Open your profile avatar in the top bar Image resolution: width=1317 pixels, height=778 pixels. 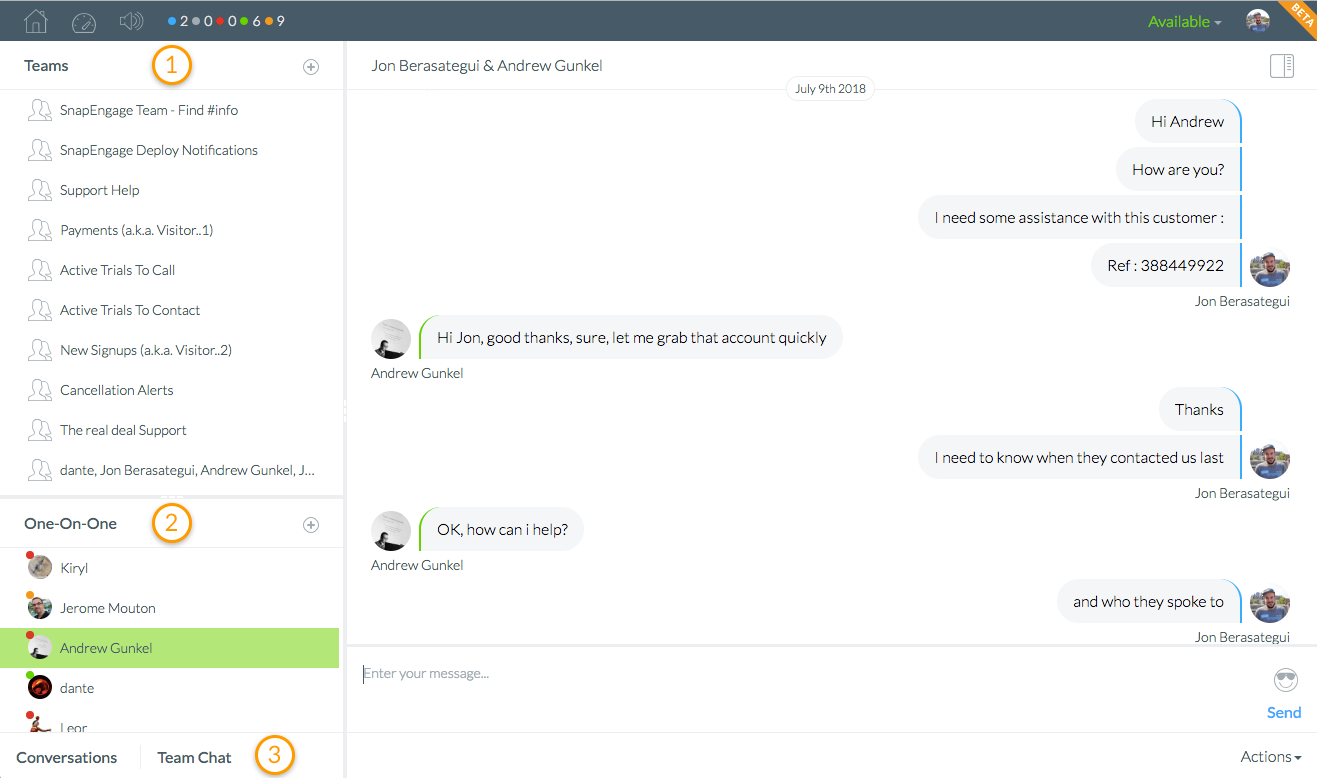[1258, 20]
